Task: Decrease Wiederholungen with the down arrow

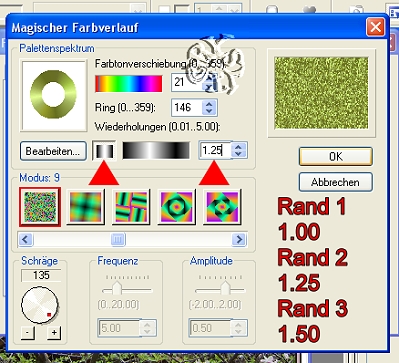Action: click(x=238, y=154)
